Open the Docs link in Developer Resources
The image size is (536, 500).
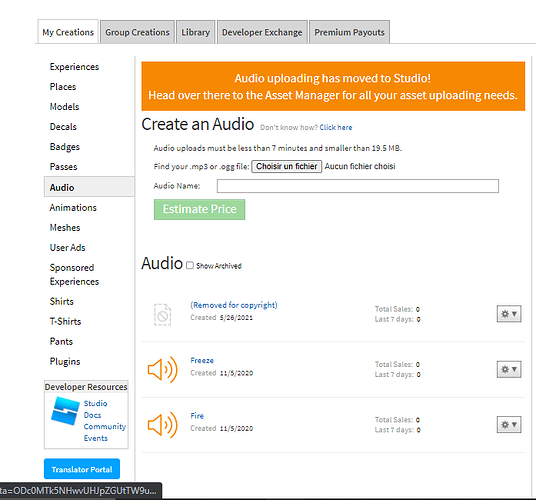[x=92, y=415]
